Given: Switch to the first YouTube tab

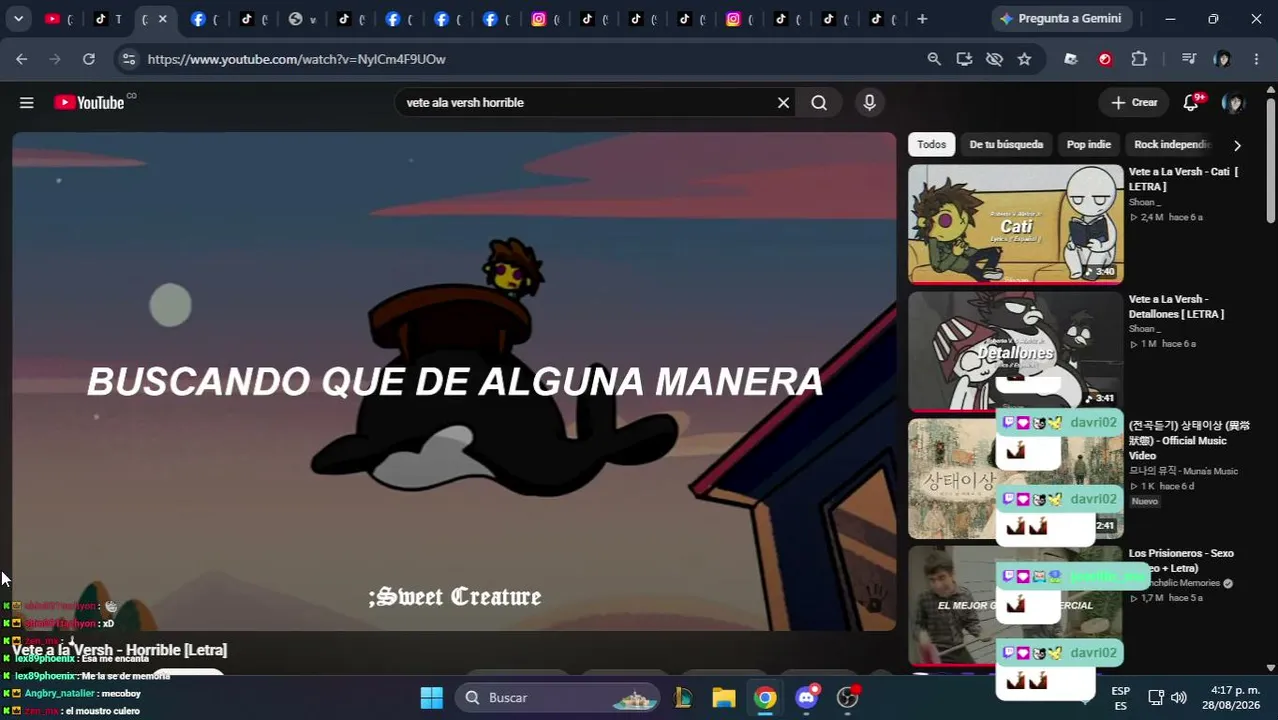Looking at the screenshot, I should [x=58, y=18].
